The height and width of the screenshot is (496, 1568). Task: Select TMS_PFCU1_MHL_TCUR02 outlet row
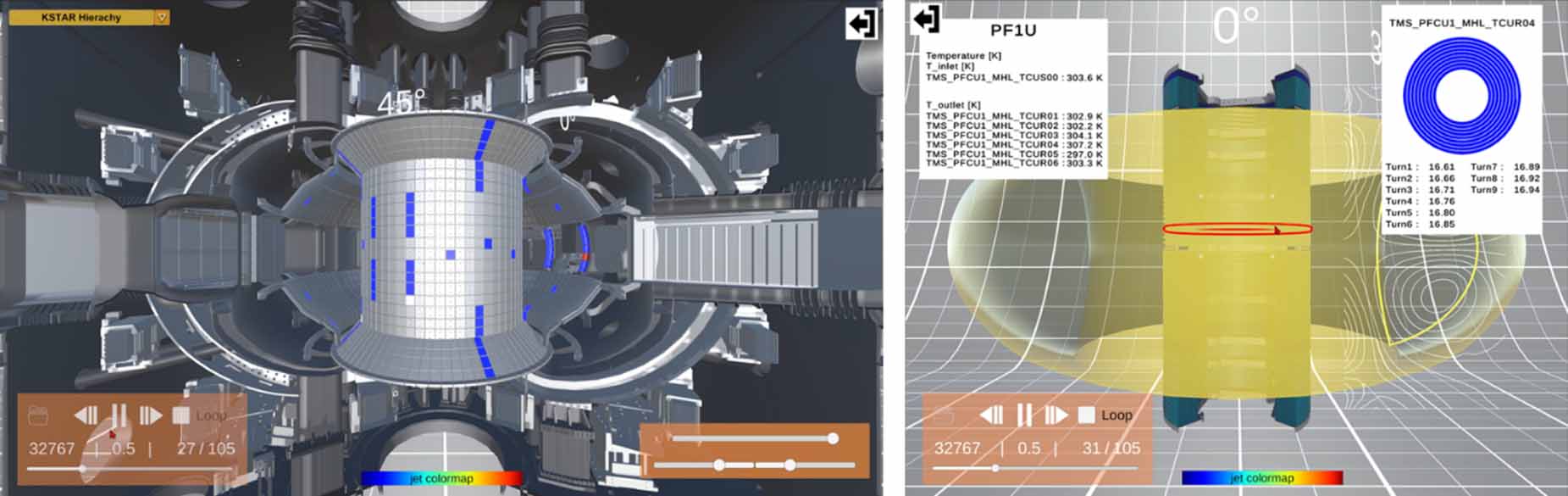[x=1014, y=125]
